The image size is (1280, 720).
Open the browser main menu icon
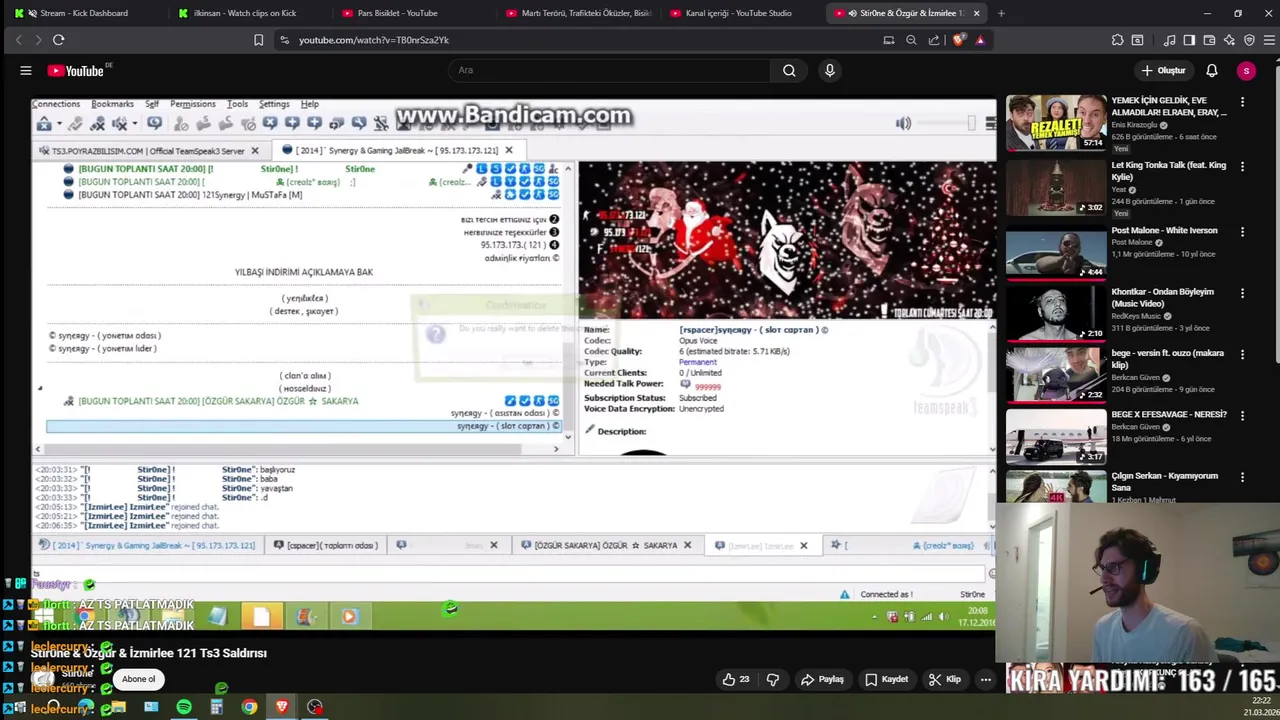pyautogui.click(x=1269, y=40)
